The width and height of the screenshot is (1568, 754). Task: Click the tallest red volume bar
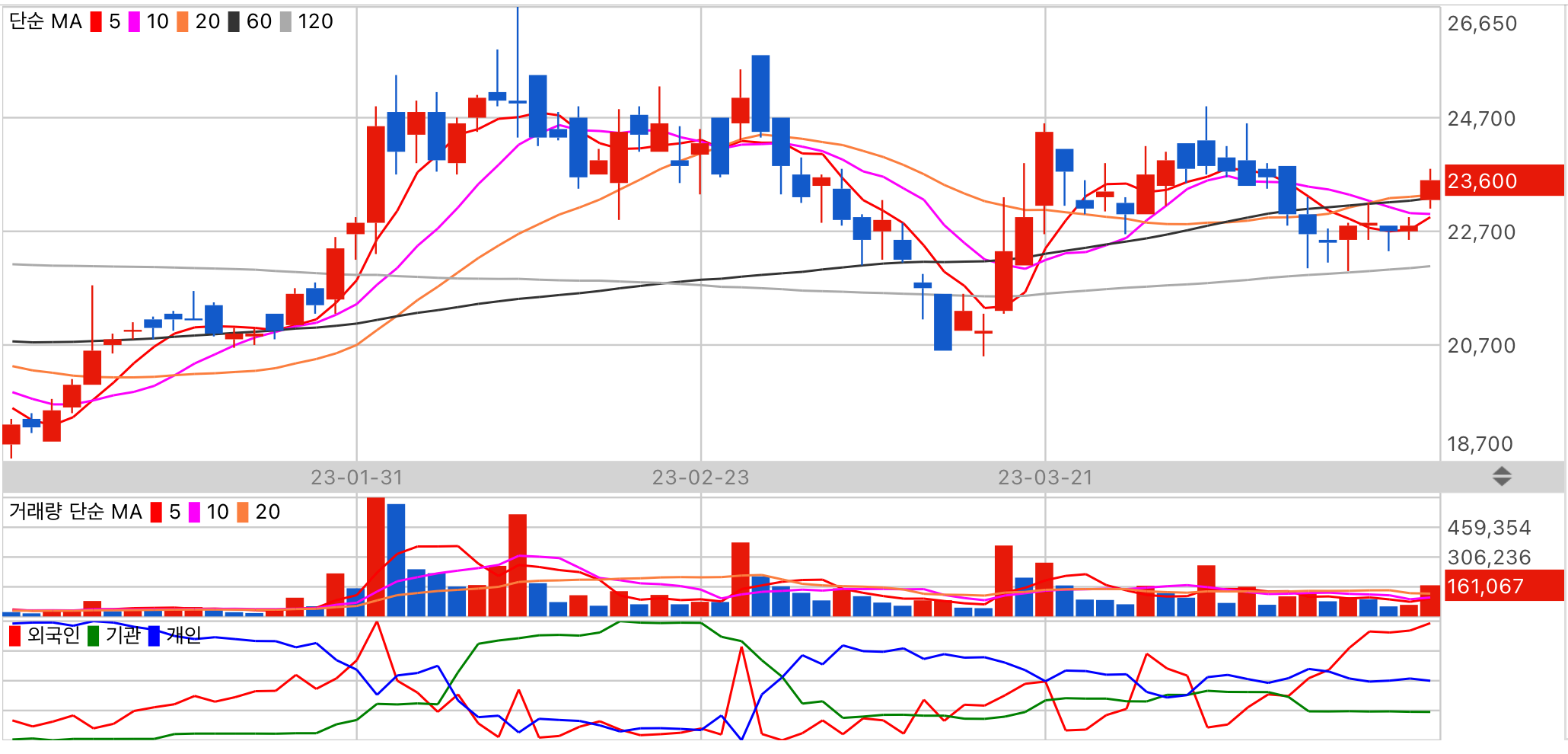(375, 557)
